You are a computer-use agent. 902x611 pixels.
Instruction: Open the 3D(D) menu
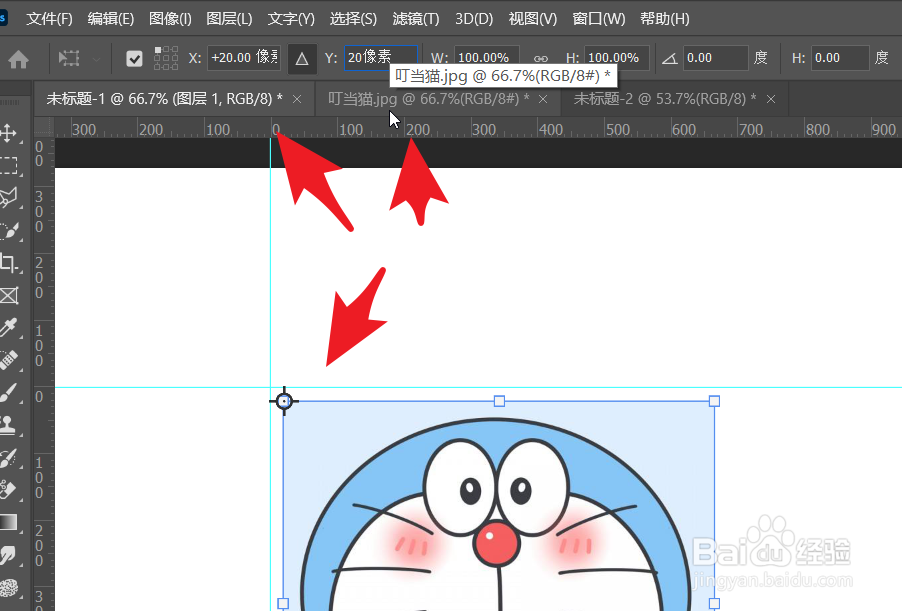coord(474,19)
